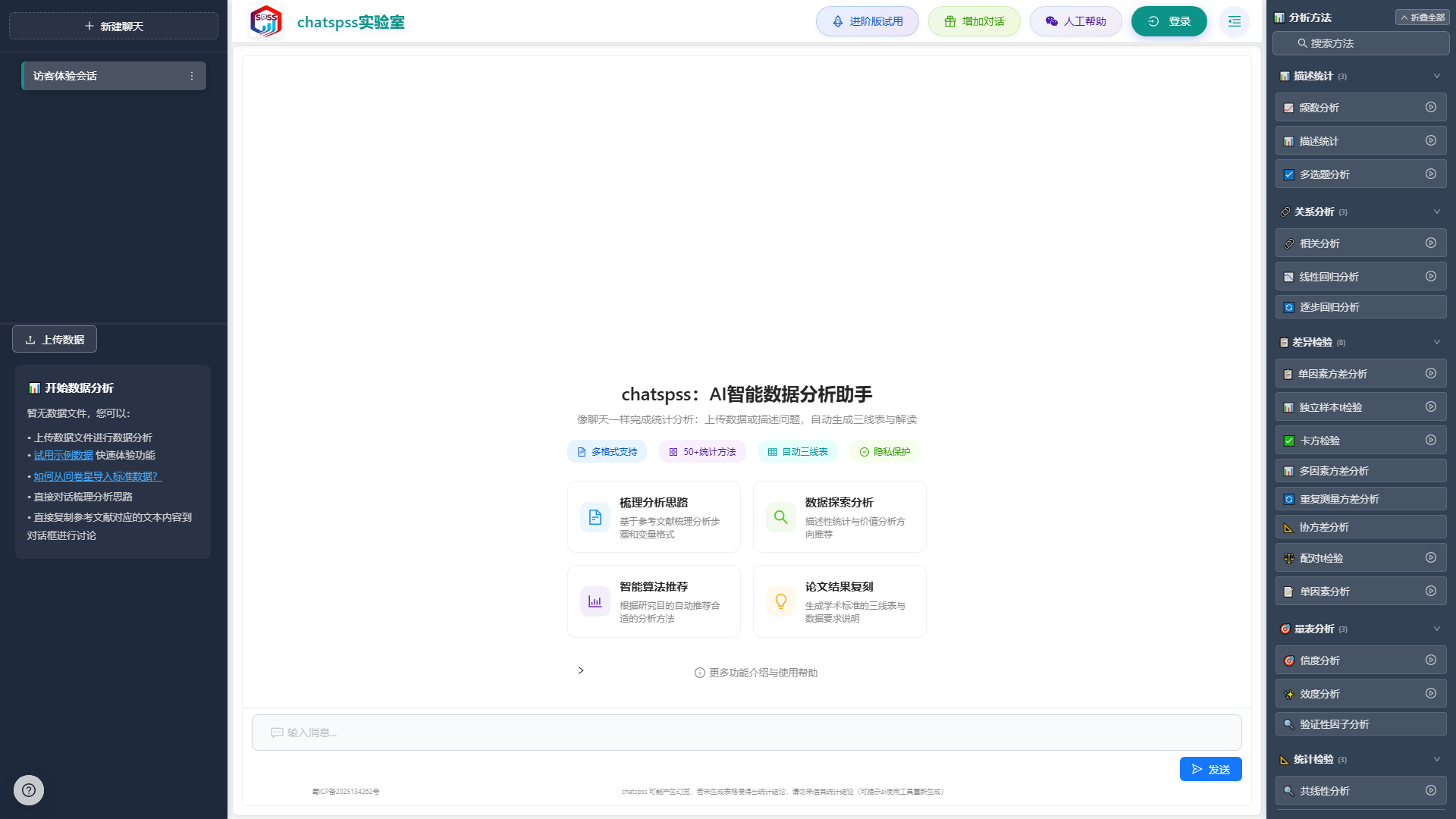Click 进阶版试用 button
The height and width of the screenshot is (819, 1456).
(x=868, y=21)
